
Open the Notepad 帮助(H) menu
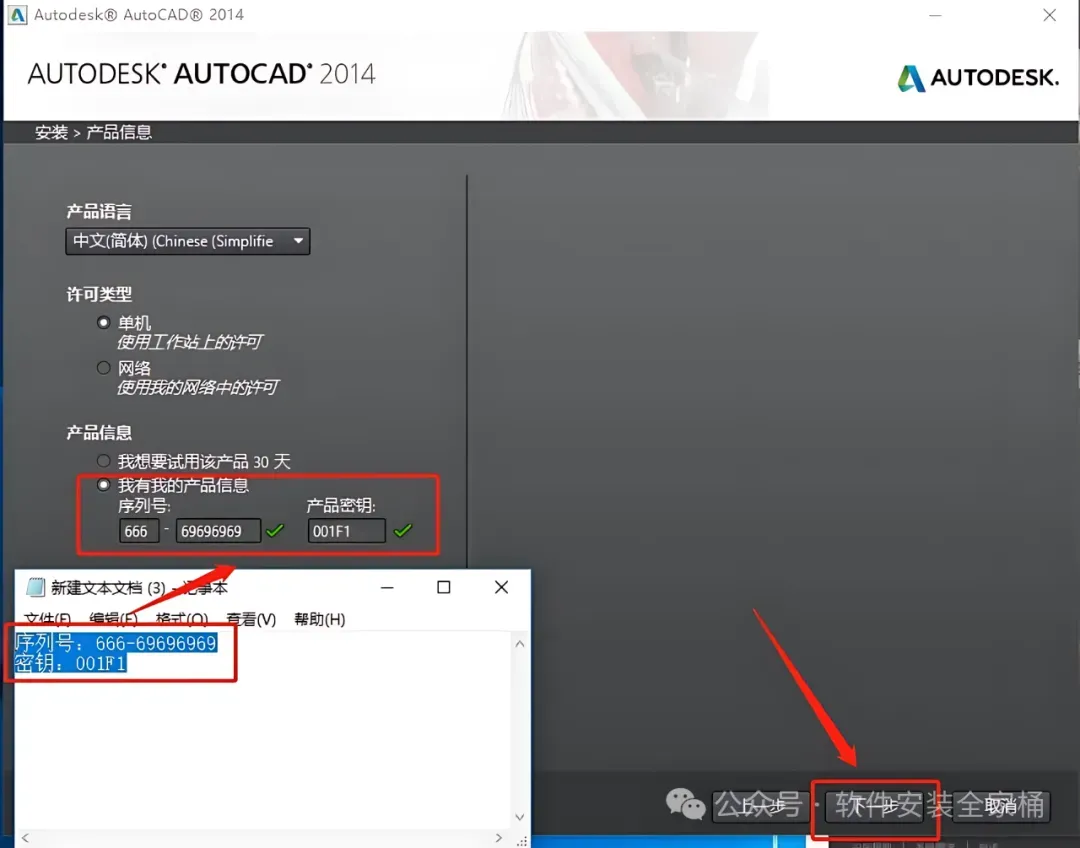tap(320, 619)
